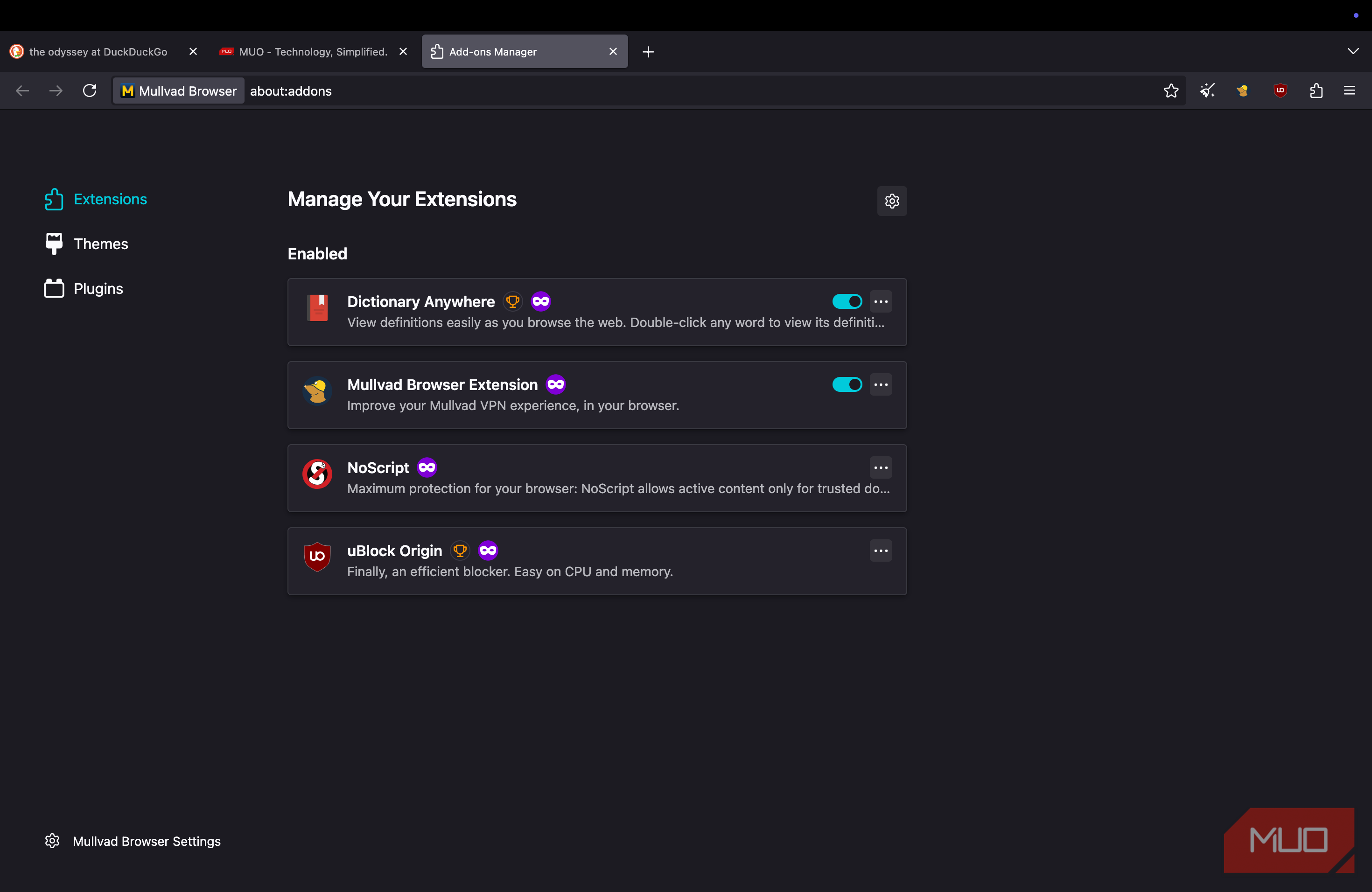Image resolution: width=1372 pixels, height=892 pixels.
Task: Select the Add-ons Manager tab
Action: point(525,52)
